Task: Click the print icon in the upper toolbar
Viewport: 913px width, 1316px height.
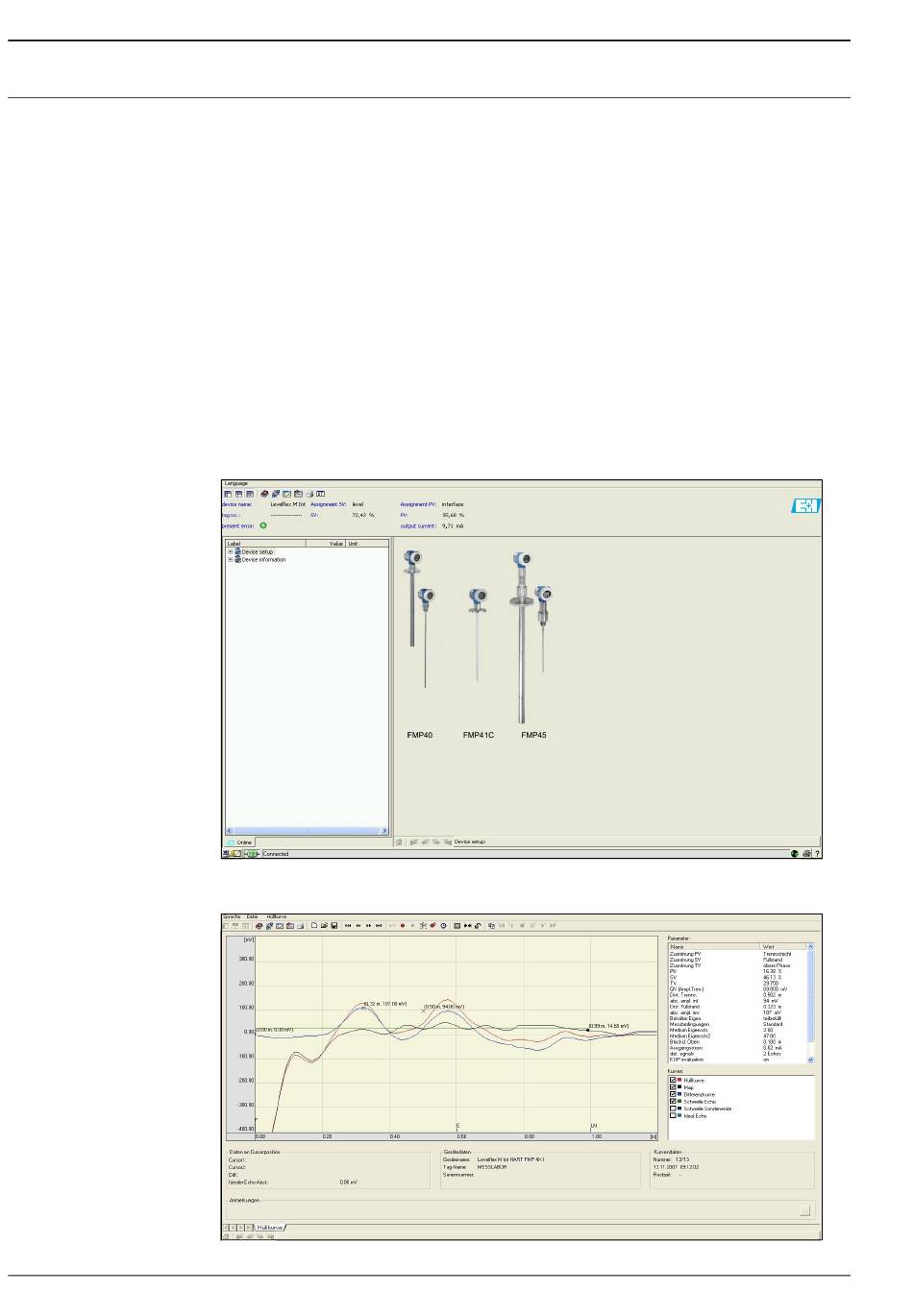Action: 309,494
